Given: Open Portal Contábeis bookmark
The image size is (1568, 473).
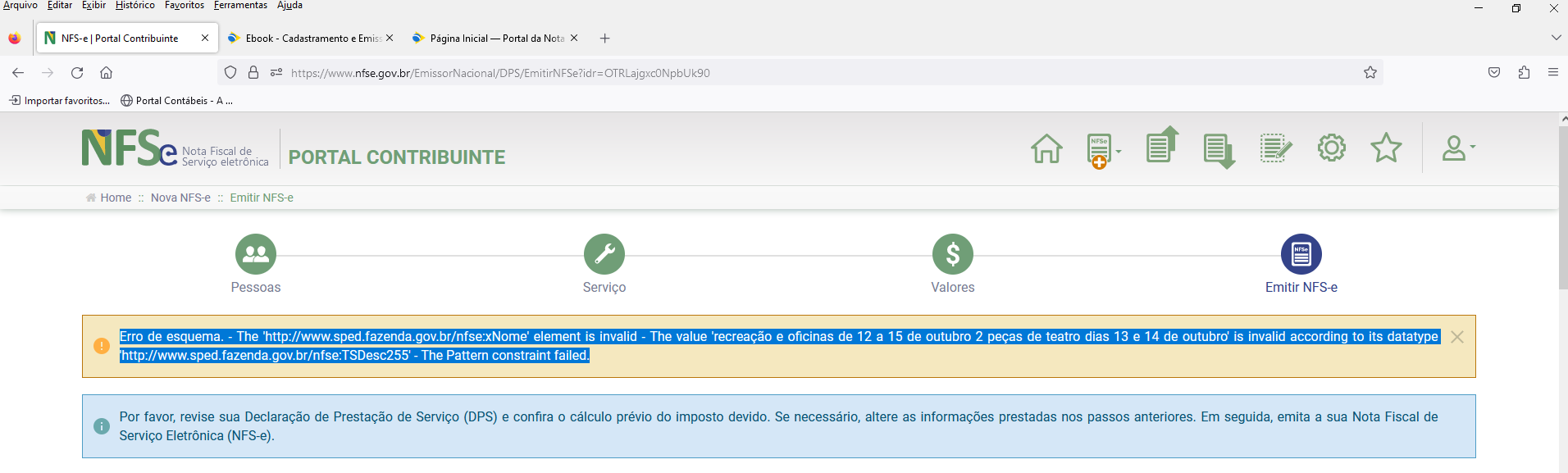Looking at the screenshot, I should point(176,101).
